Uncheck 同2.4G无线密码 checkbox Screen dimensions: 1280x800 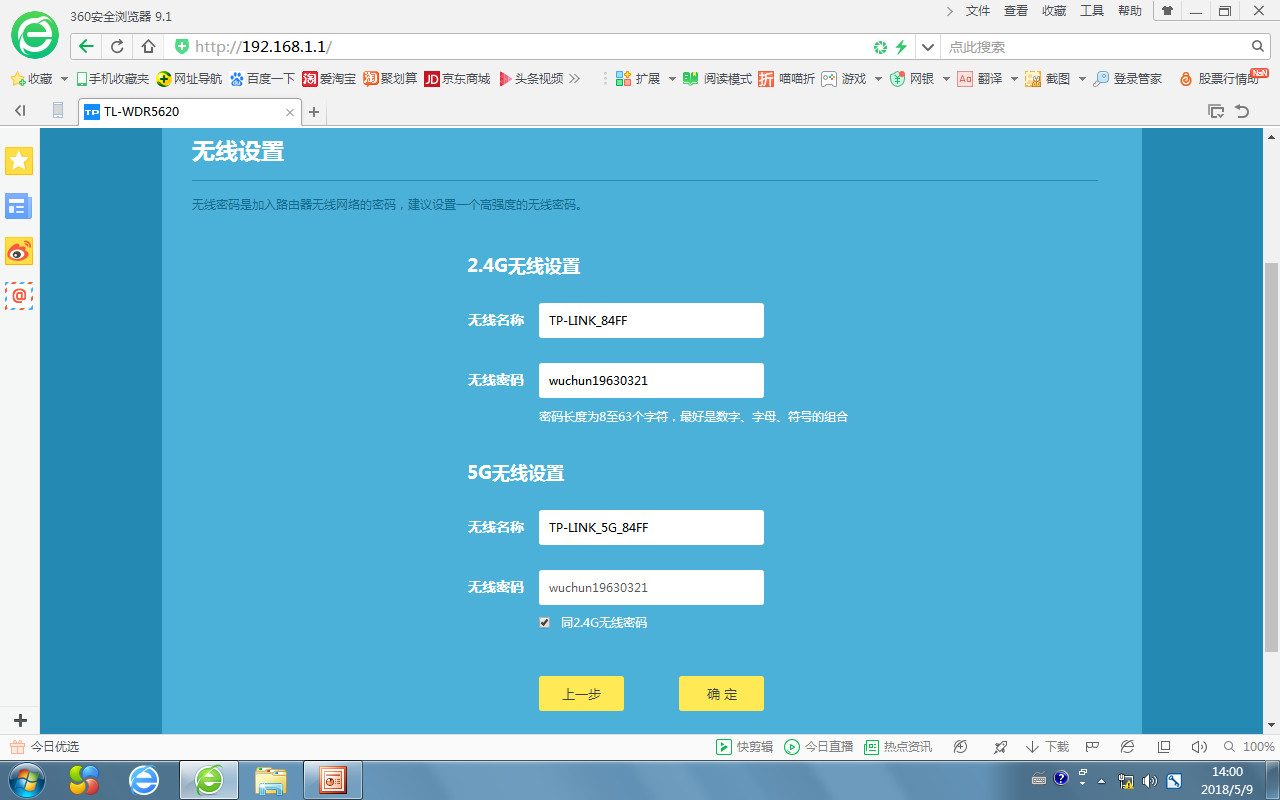(544, 622)
